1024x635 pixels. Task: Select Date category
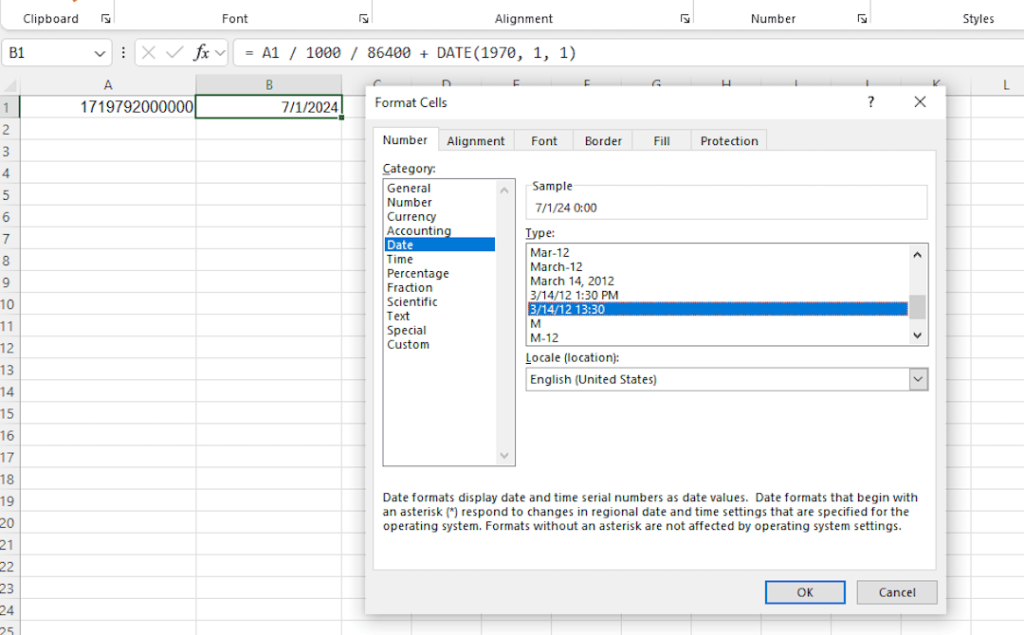click(440, 244)
